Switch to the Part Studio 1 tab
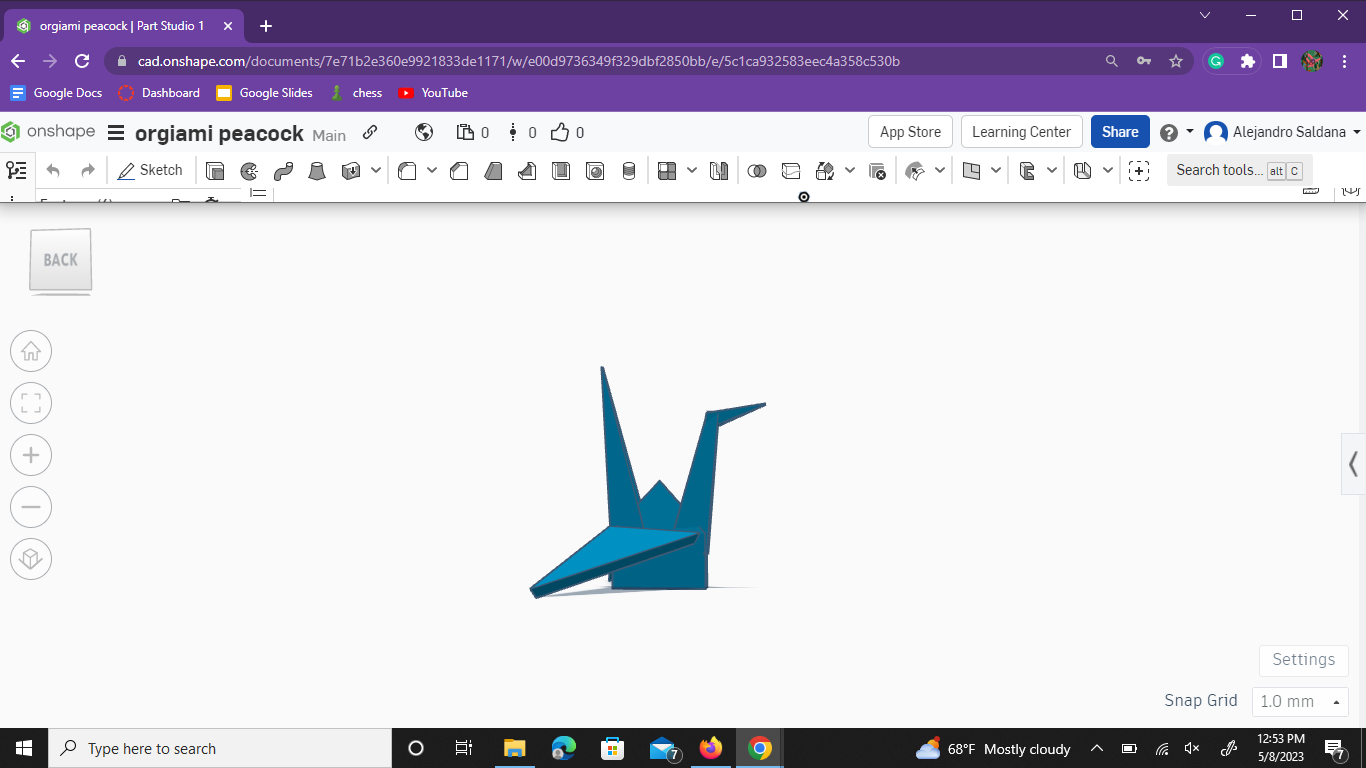Screen dimensions: 1366x768 tap(120, 25)
